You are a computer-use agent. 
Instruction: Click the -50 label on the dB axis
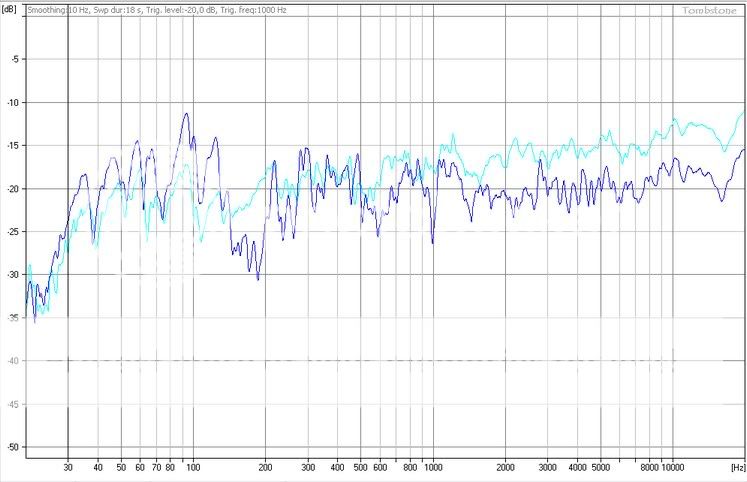(x=10, y=447)
